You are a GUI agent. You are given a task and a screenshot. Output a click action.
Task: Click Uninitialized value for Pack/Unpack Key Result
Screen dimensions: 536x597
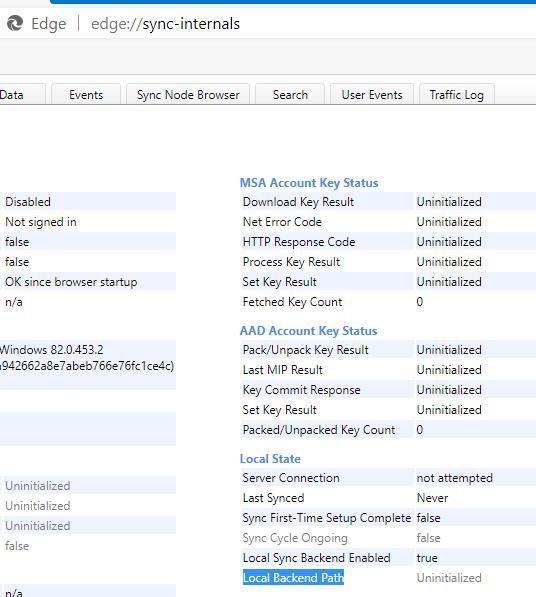[x=449, y=350]
